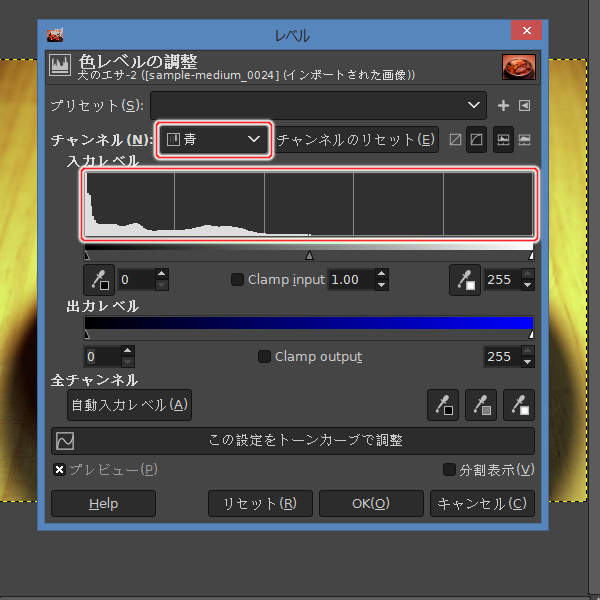Click the GIMP app icon in title bar
The image size is (600, 600).
55,35
